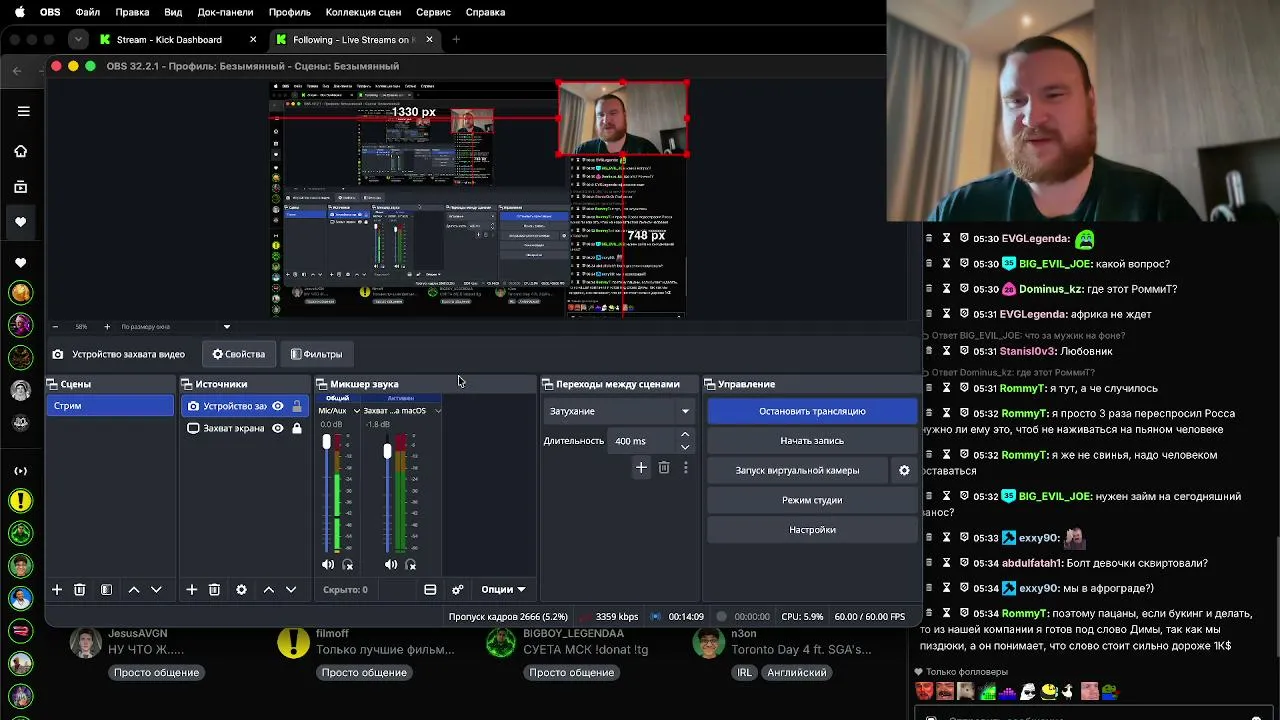Viewport: 1280px width, 720px height.
Task: Add a new scene with the plus icon
Action: [57, 590]
